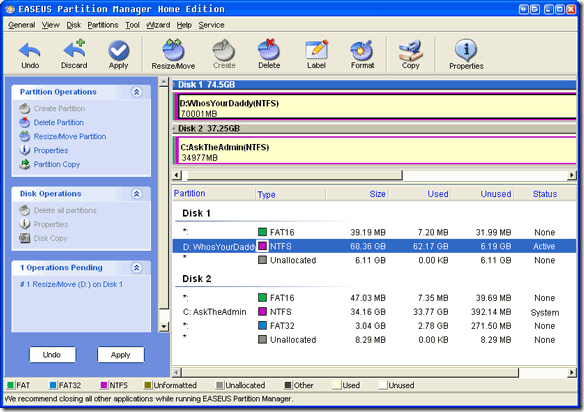Click the Disk 1 74.5GB header bar
This screenshot has width=584, height=412.
click(374, 85)
